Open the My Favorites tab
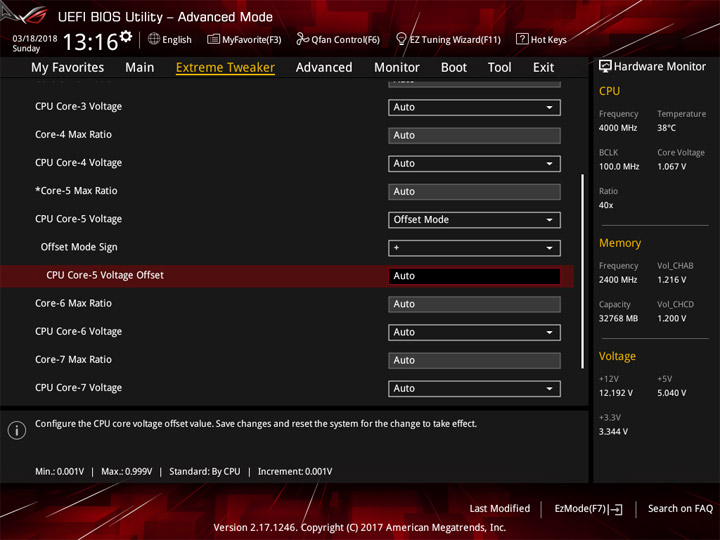 coord(68,68)
